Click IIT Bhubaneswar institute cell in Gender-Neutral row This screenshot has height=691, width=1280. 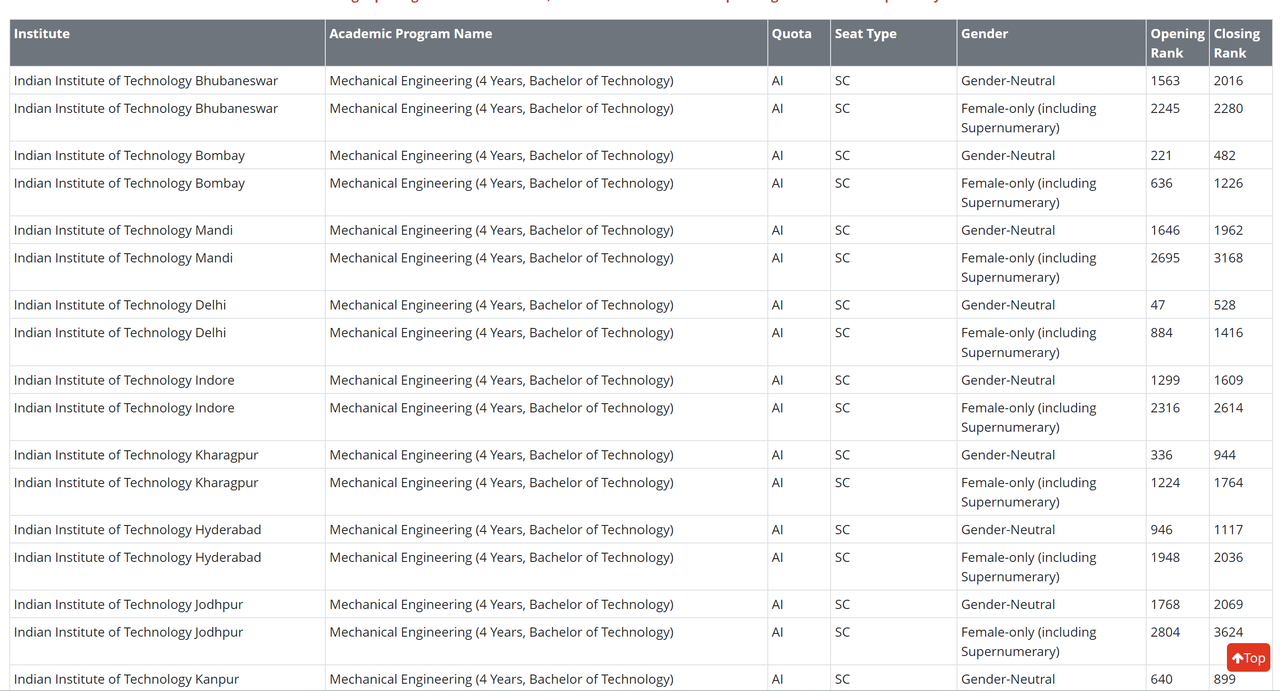(167, 81)
